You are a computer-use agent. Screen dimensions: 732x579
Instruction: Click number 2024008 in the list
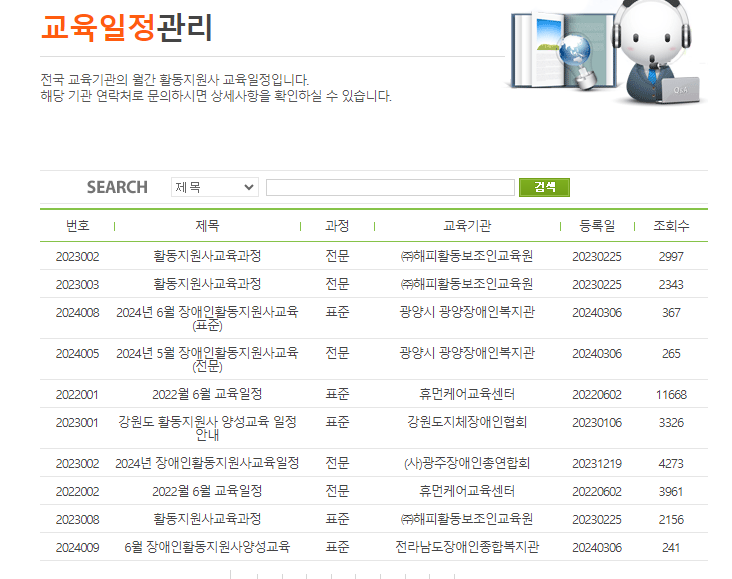point(77,313)
